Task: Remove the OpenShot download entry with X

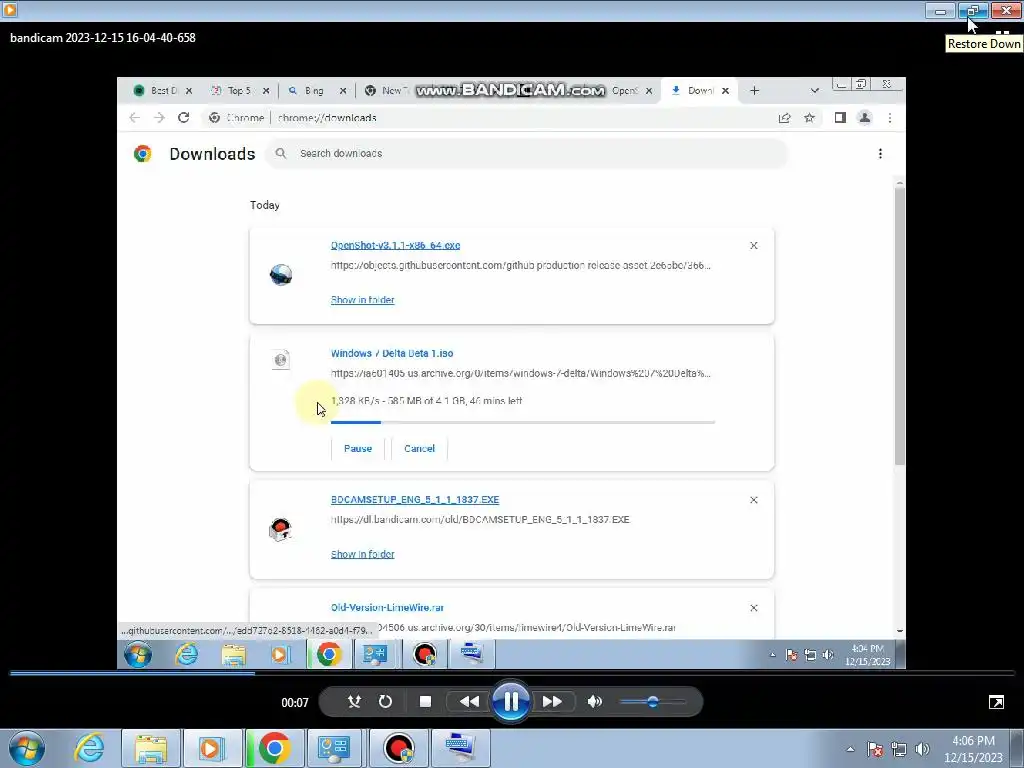Action: tap(754, 246)
